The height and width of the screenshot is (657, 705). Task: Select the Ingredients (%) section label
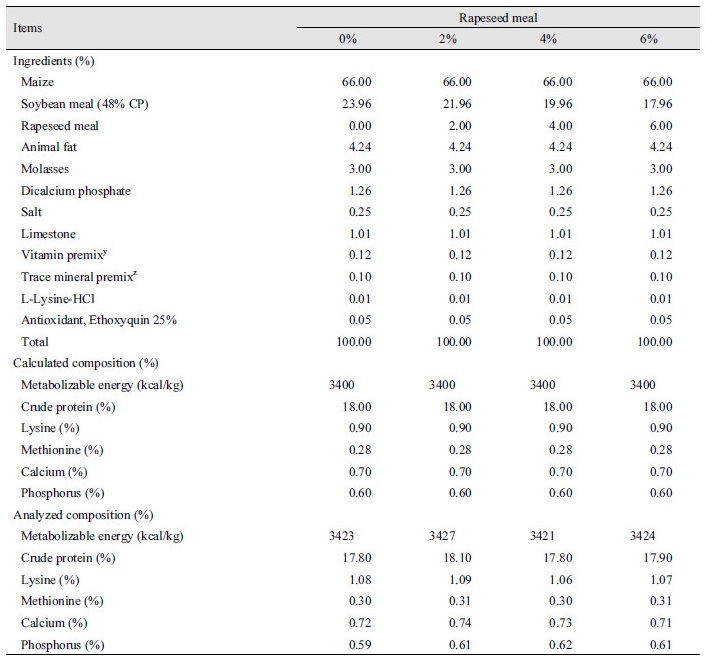(54, 61)
